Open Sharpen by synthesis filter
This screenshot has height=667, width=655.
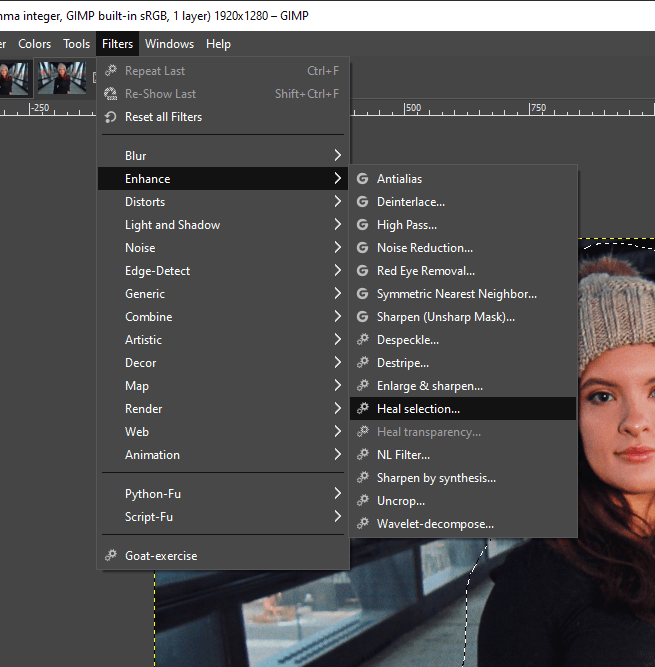click(463, 477)
